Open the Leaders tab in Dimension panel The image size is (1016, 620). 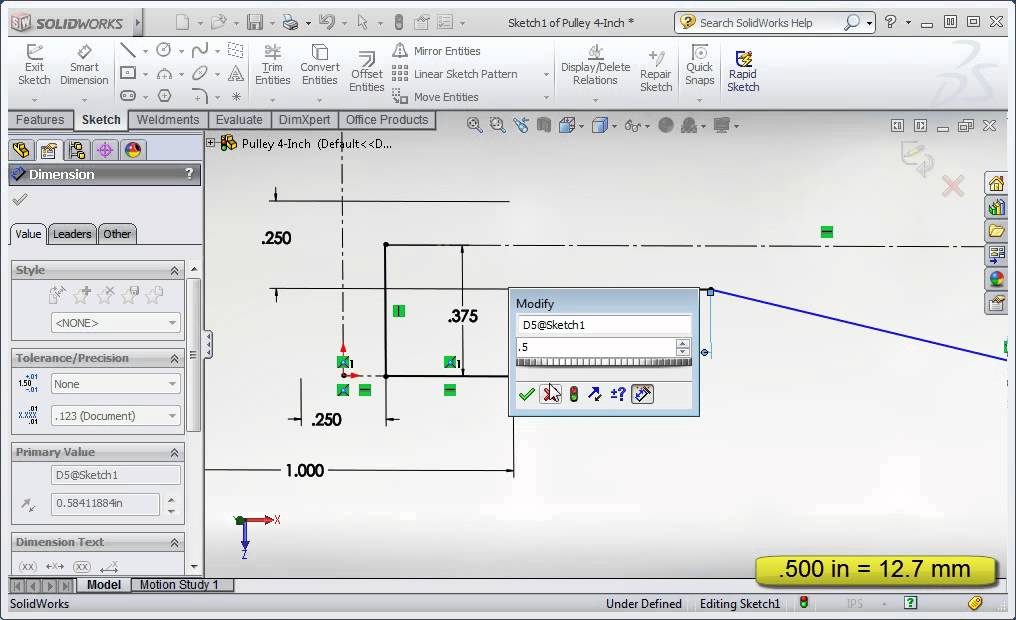[x=71, y=234]
